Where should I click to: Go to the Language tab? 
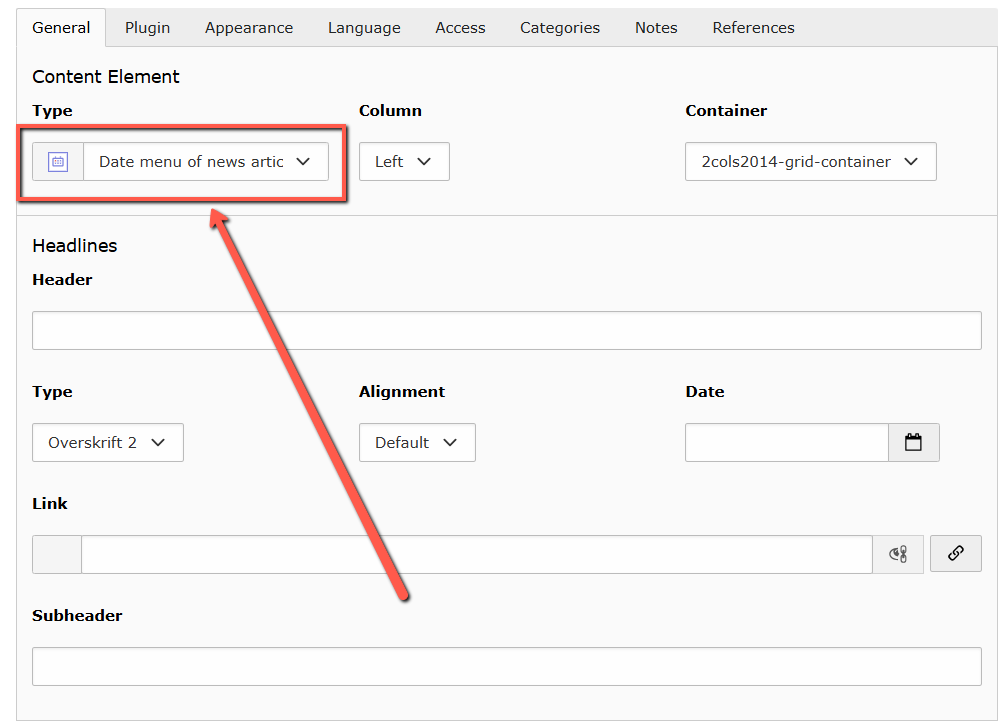click(364, 28)
